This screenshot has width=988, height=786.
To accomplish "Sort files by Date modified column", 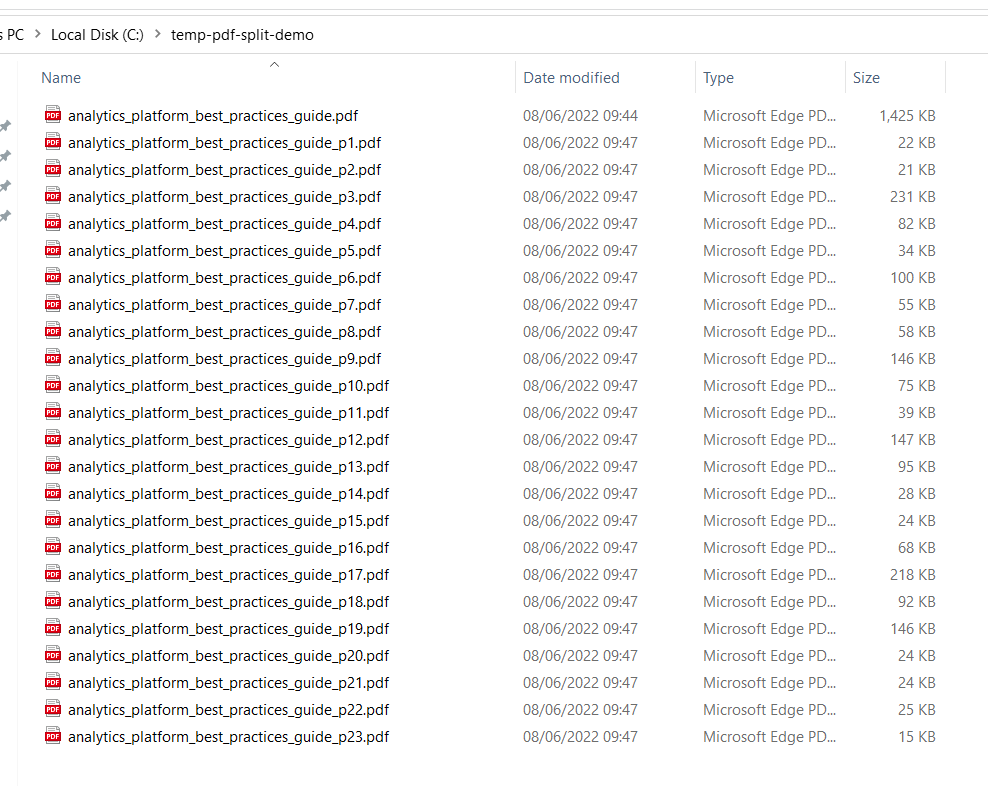I will click(x=572, y=78).
